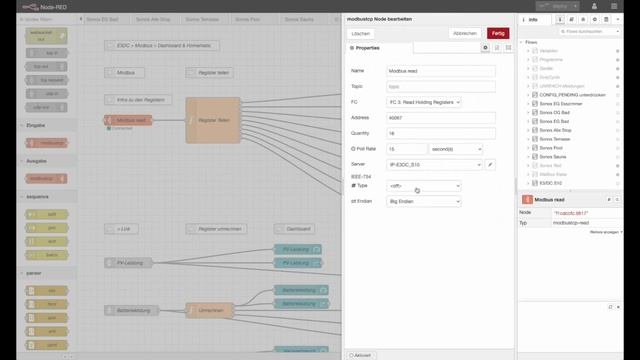Open the Server selection dropdown
The image size is (640, 360).
[434, 164]
